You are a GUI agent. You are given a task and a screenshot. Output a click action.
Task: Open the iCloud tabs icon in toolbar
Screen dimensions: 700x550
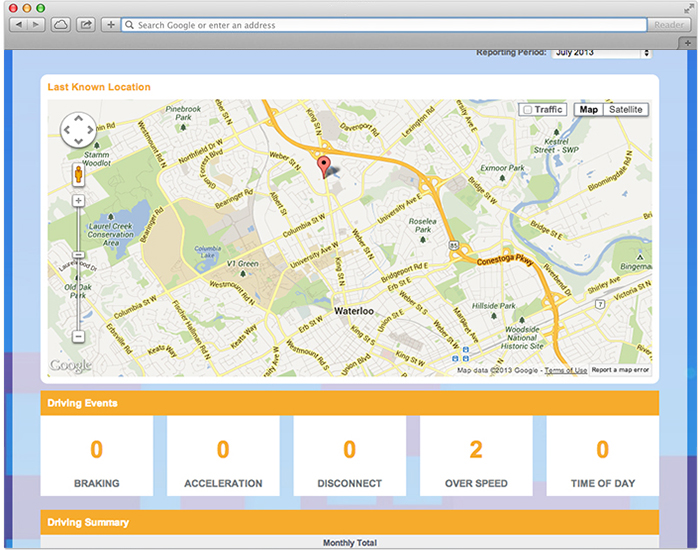(61, 24)
